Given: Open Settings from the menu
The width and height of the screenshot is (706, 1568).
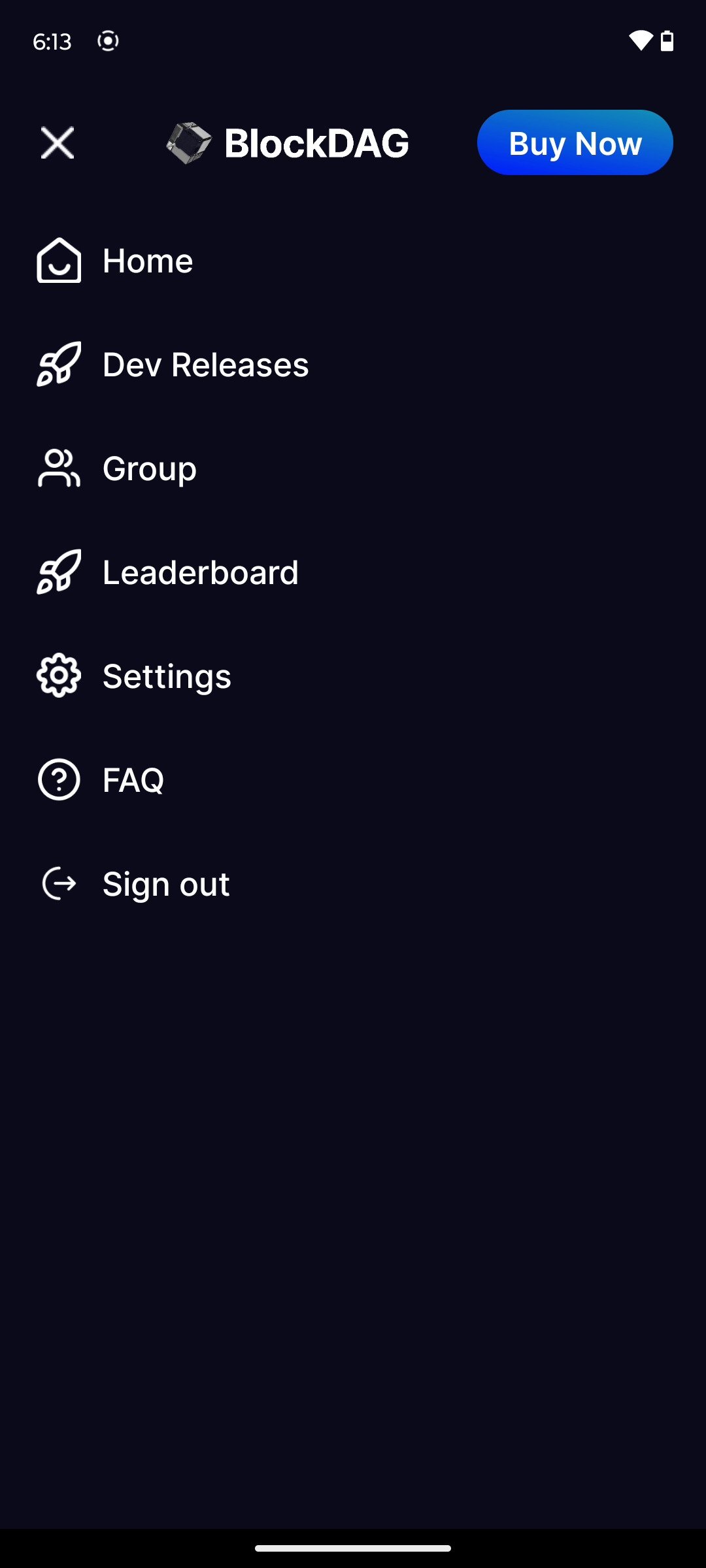Looking at the screenshot, I should 167,676.
